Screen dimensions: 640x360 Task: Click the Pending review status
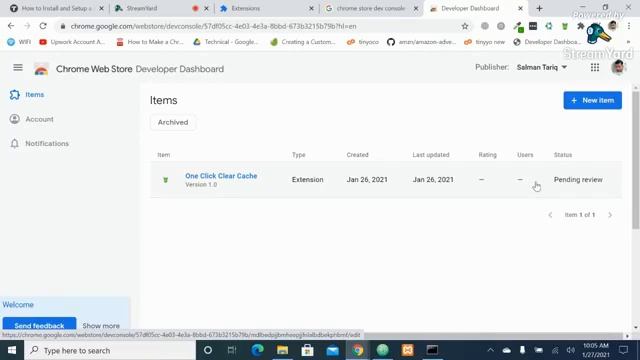pyautogui.click(x=578, y=180)
